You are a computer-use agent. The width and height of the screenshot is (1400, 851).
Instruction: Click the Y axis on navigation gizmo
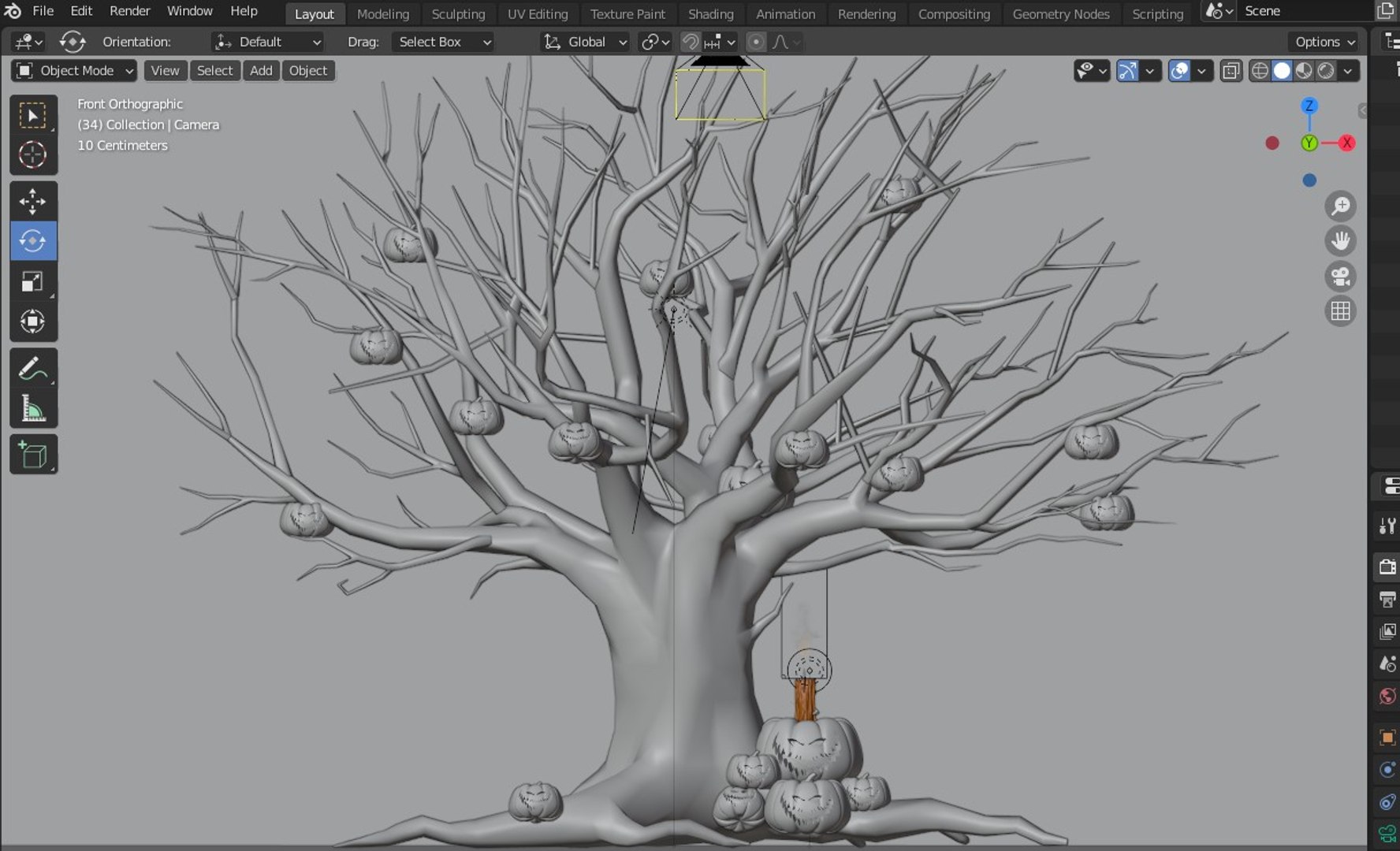tap(1309, 143)
